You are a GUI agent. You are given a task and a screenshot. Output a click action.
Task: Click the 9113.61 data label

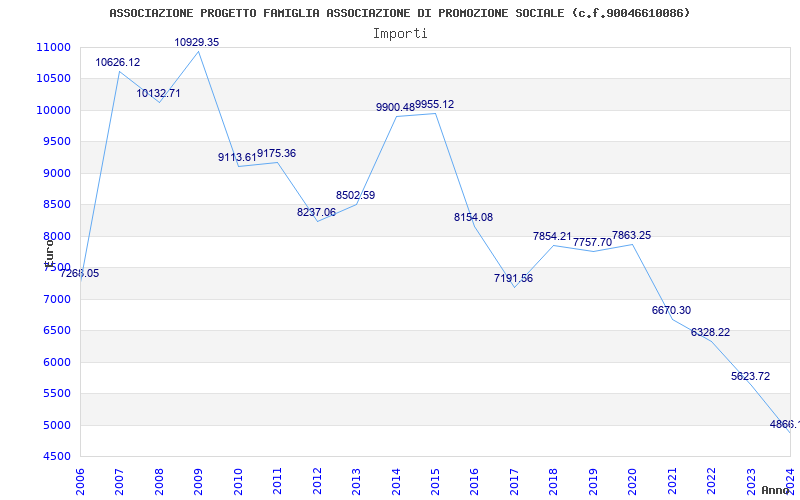[x=237, y=158]
